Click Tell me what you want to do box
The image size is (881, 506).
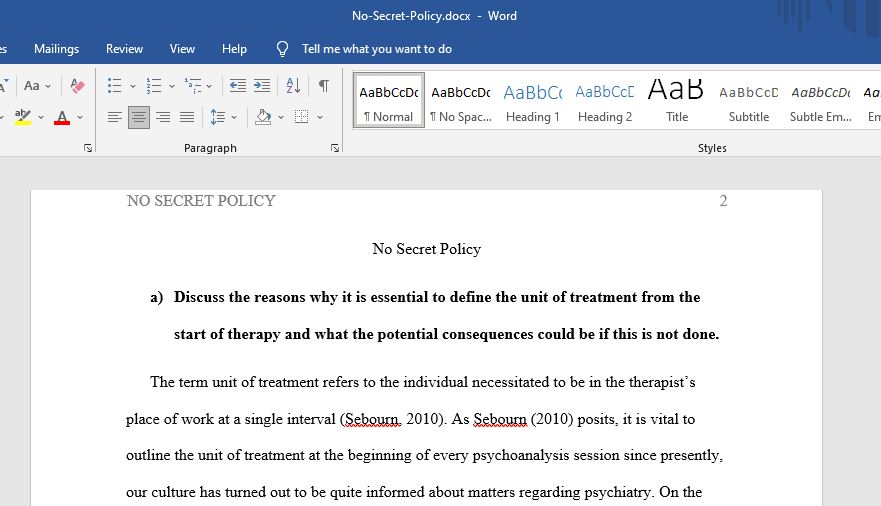click(x=376, y=49)
